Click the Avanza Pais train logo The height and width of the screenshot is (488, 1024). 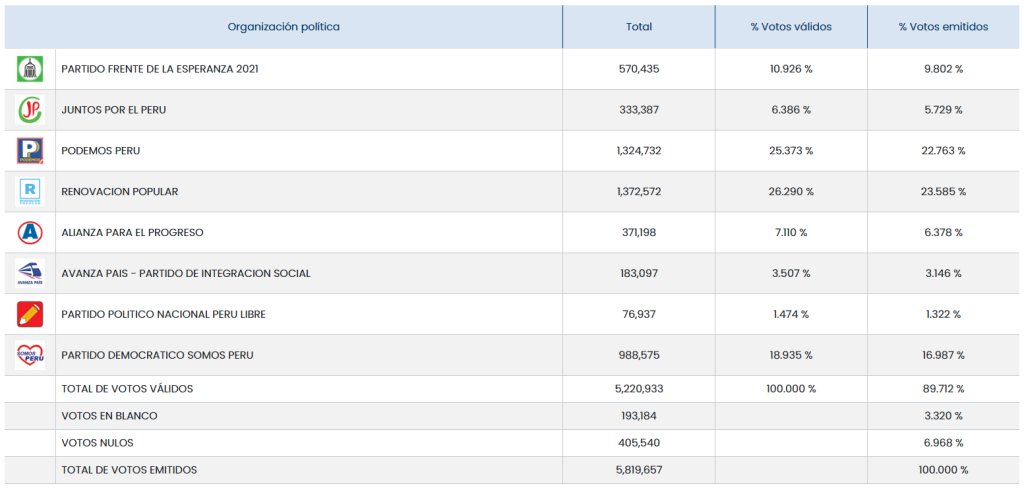pyautogui.click(x=30, y=273)
